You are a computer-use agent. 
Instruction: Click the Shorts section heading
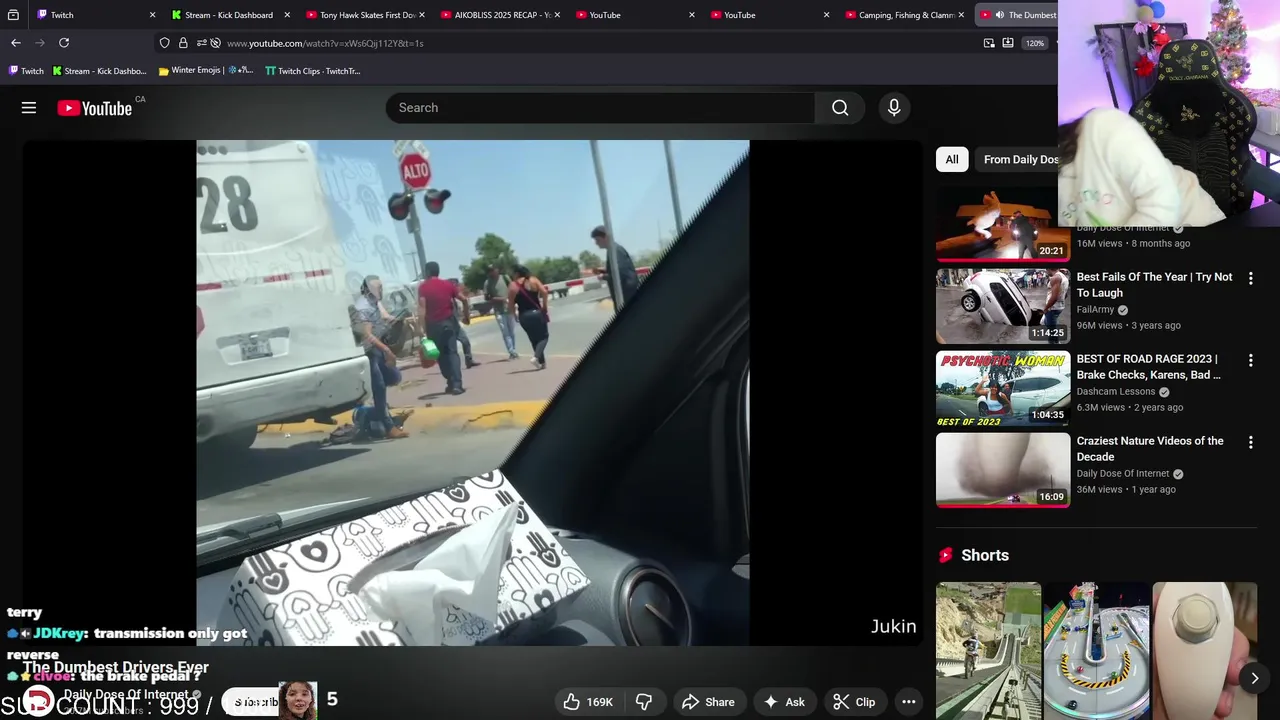pos(985,555)
